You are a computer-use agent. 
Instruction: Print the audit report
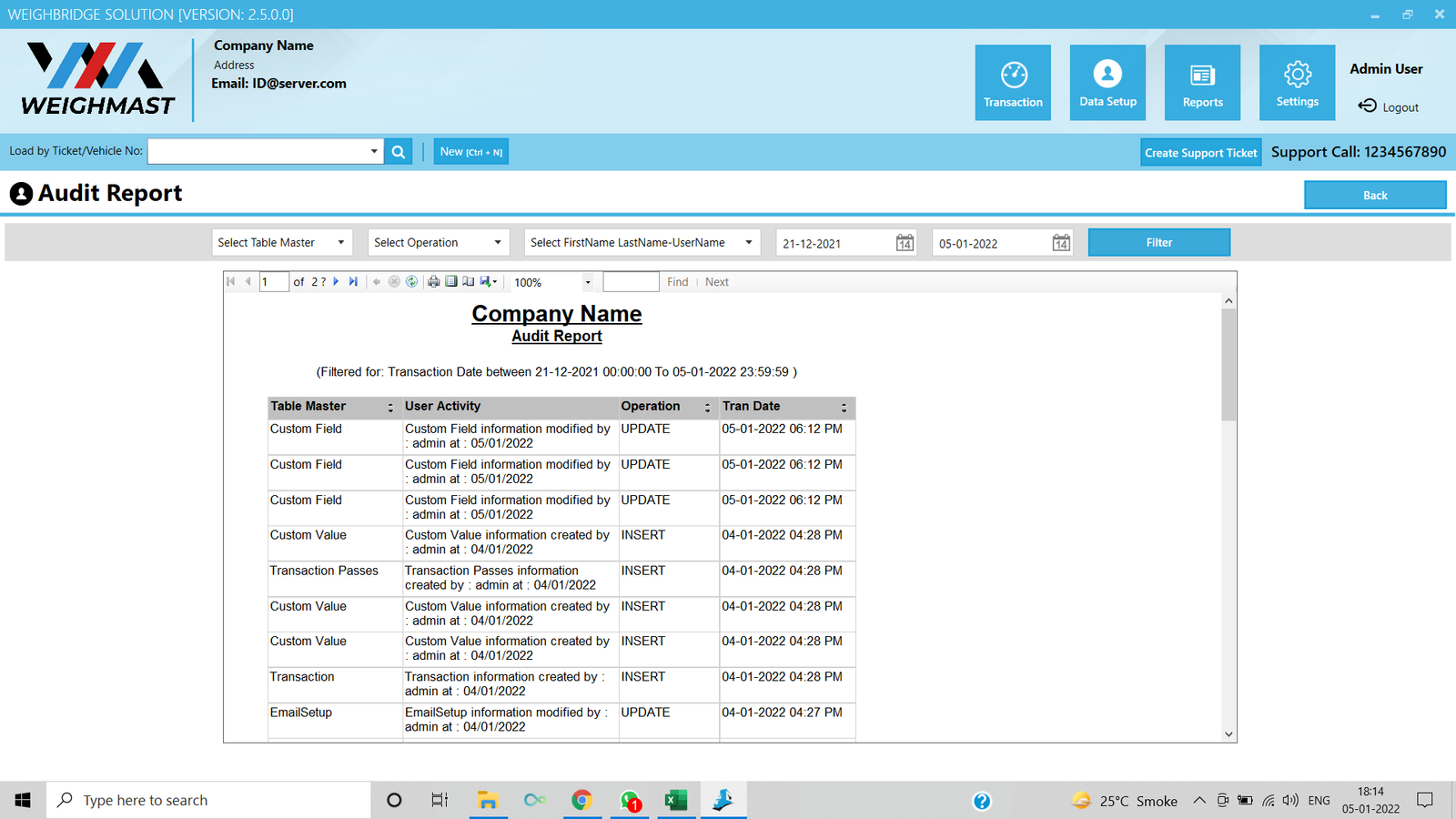click(434, 282)
